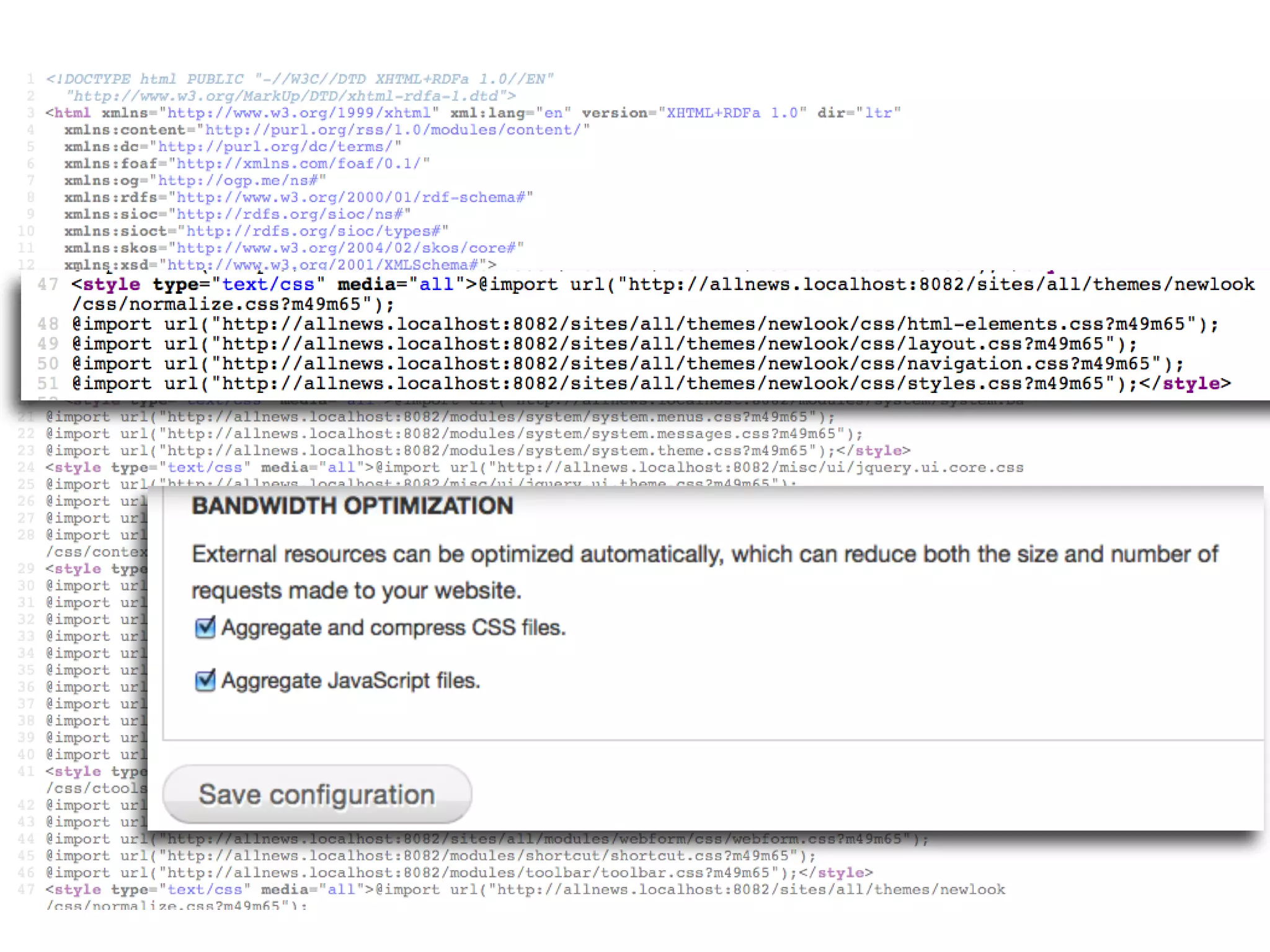Click the ogp.me/ns# namespace URL
Viewport: 1270px width, 952px height.
click(238, 180)
